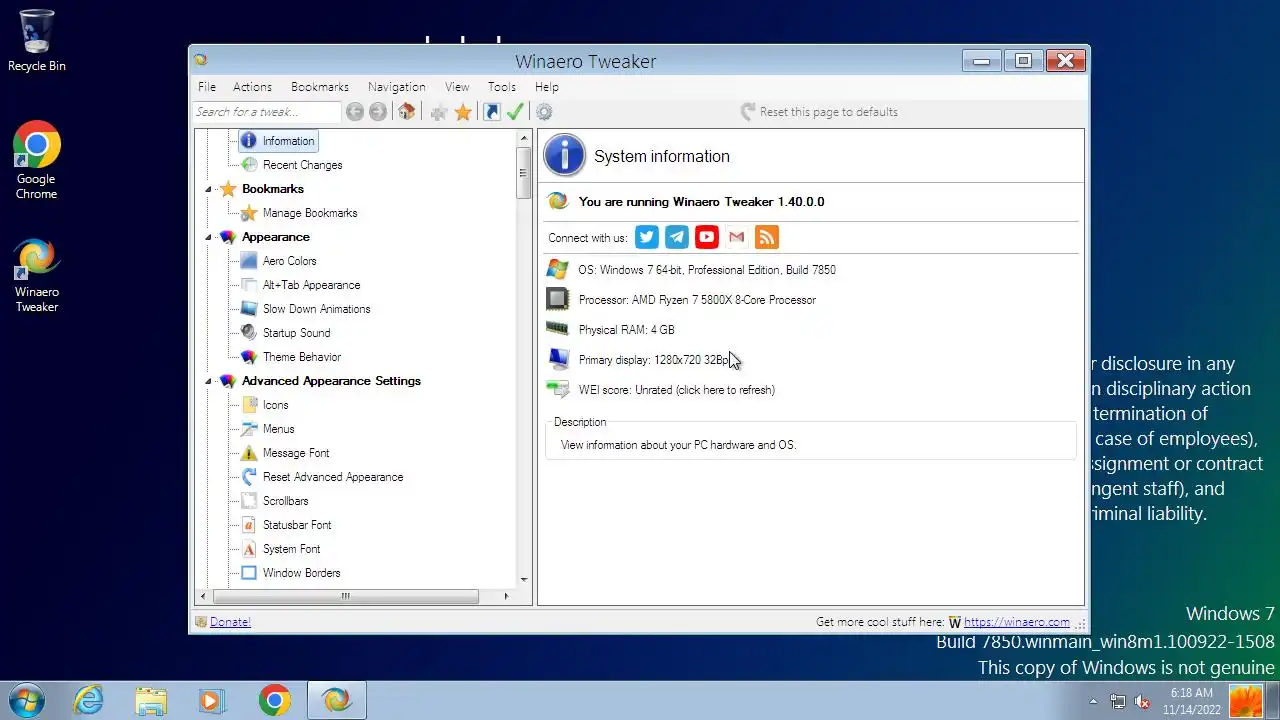Click the network tray icon
The image size is (1280, 720).
click(1117, 701)
